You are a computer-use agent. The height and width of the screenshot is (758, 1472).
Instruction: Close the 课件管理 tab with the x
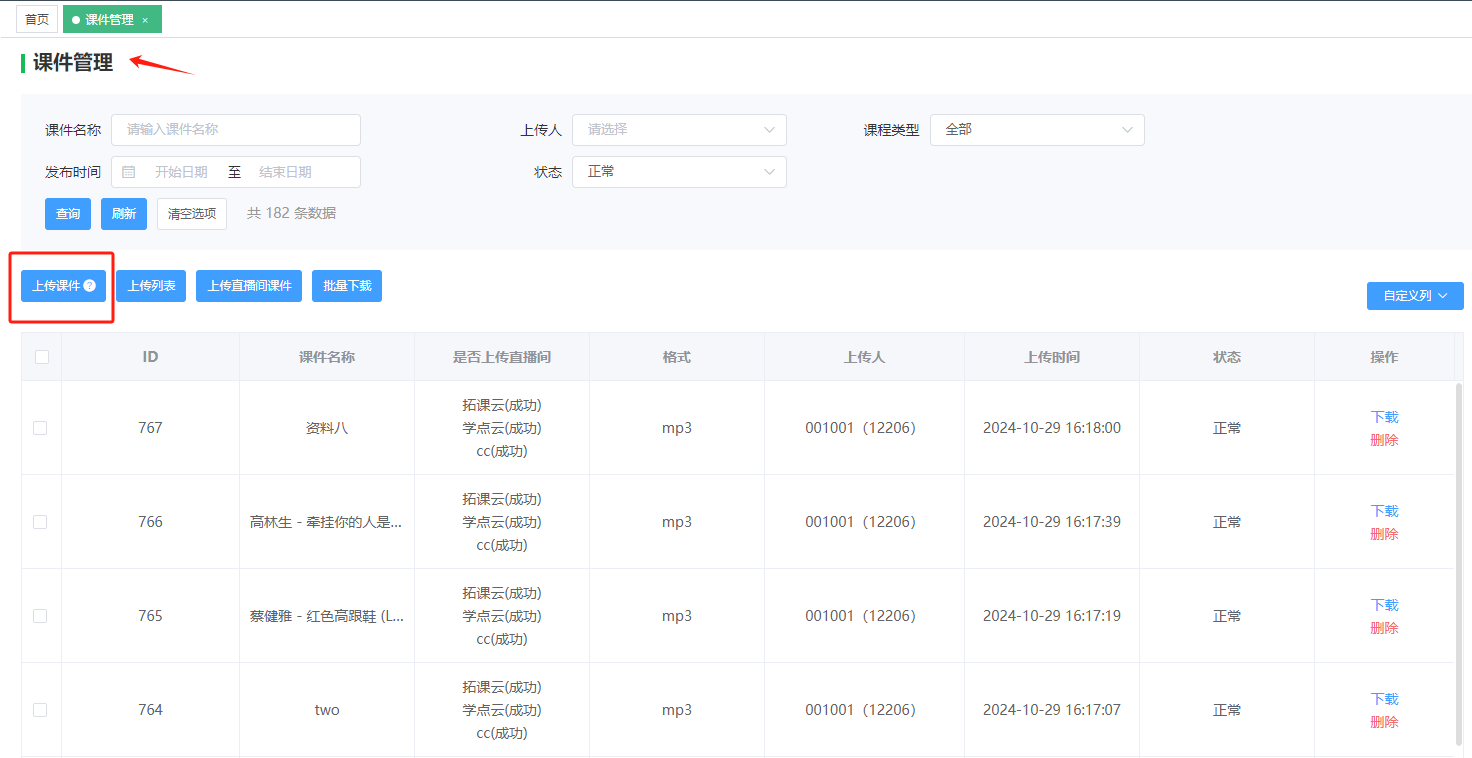(145, 20)
